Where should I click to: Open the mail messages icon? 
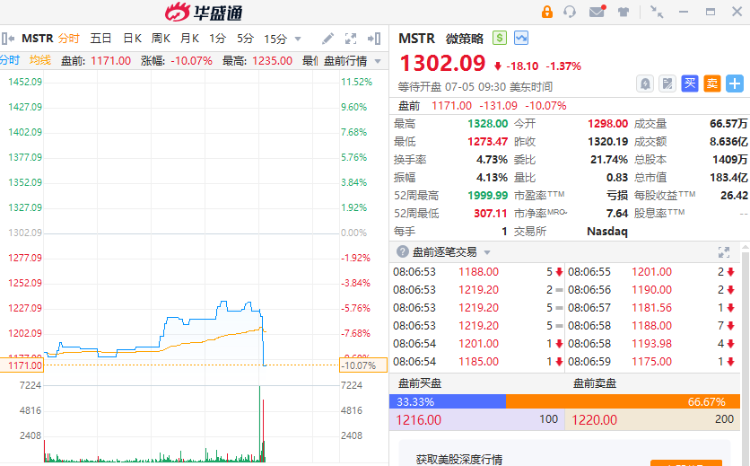point(597,11)
